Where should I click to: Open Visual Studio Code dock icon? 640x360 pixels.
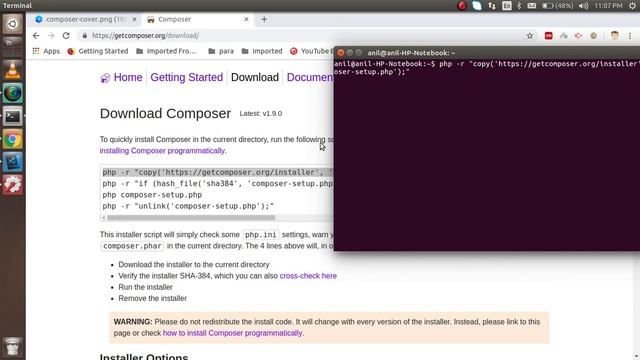pos(13,162)
